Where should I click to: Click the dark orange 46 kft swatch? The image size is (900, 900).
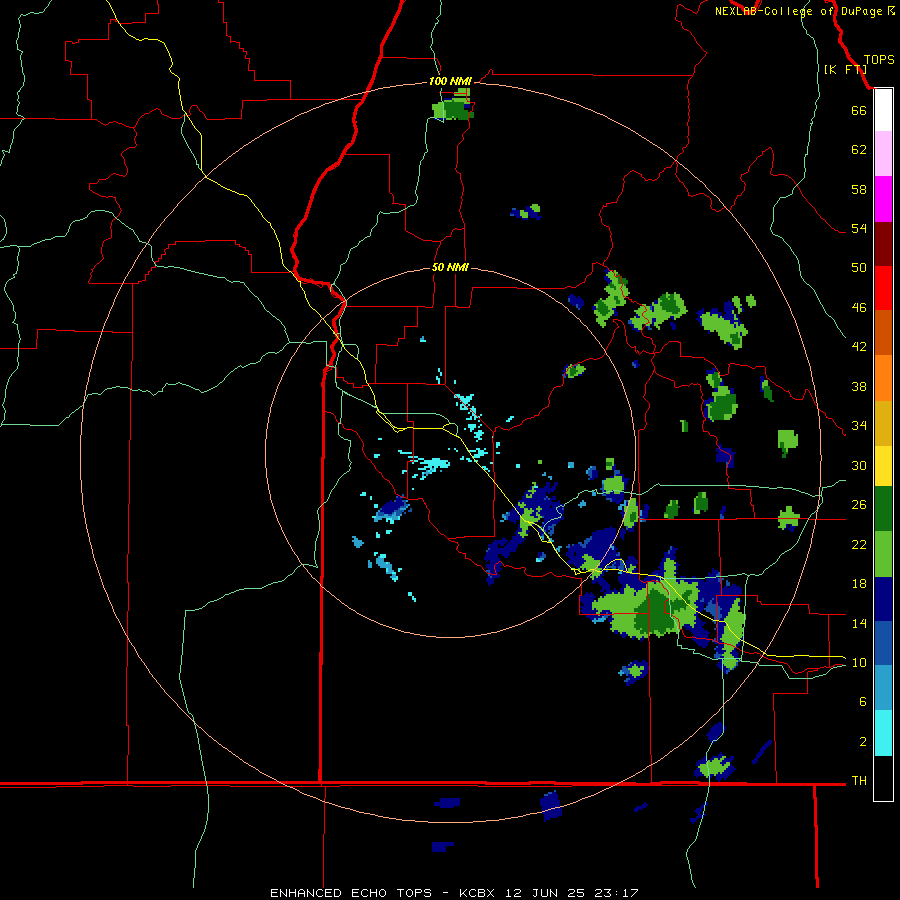point(883,333)
